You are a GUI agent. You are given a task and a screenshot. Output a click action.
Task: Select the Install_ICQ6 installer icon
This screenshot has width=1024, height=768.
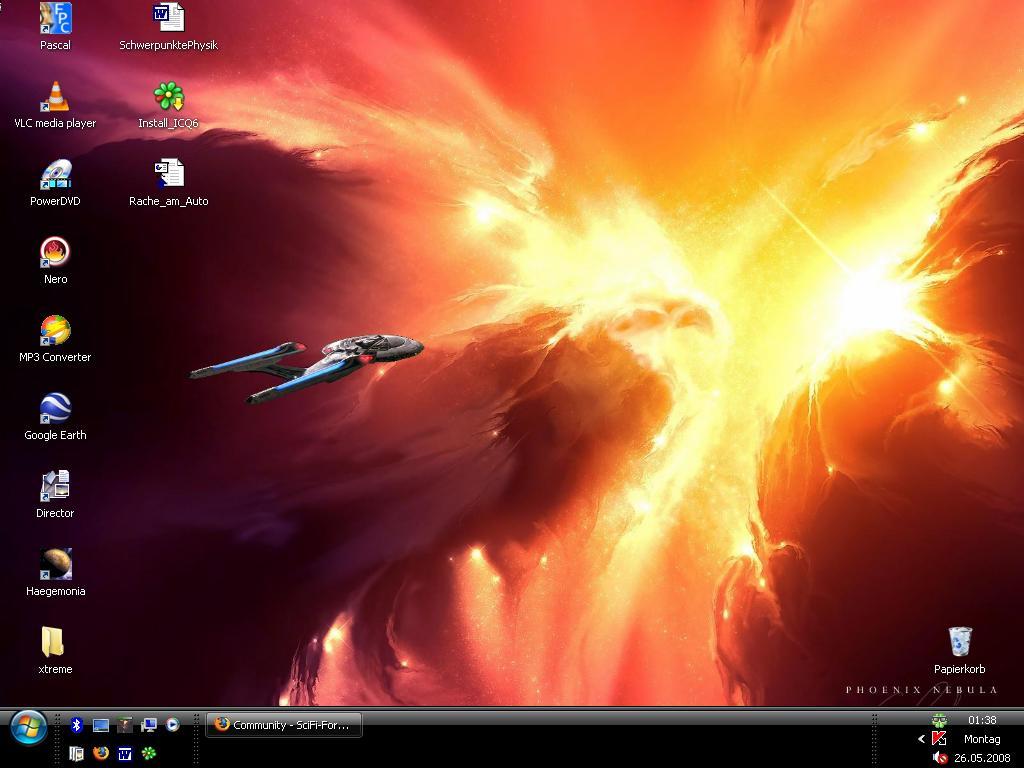point(168,97)
